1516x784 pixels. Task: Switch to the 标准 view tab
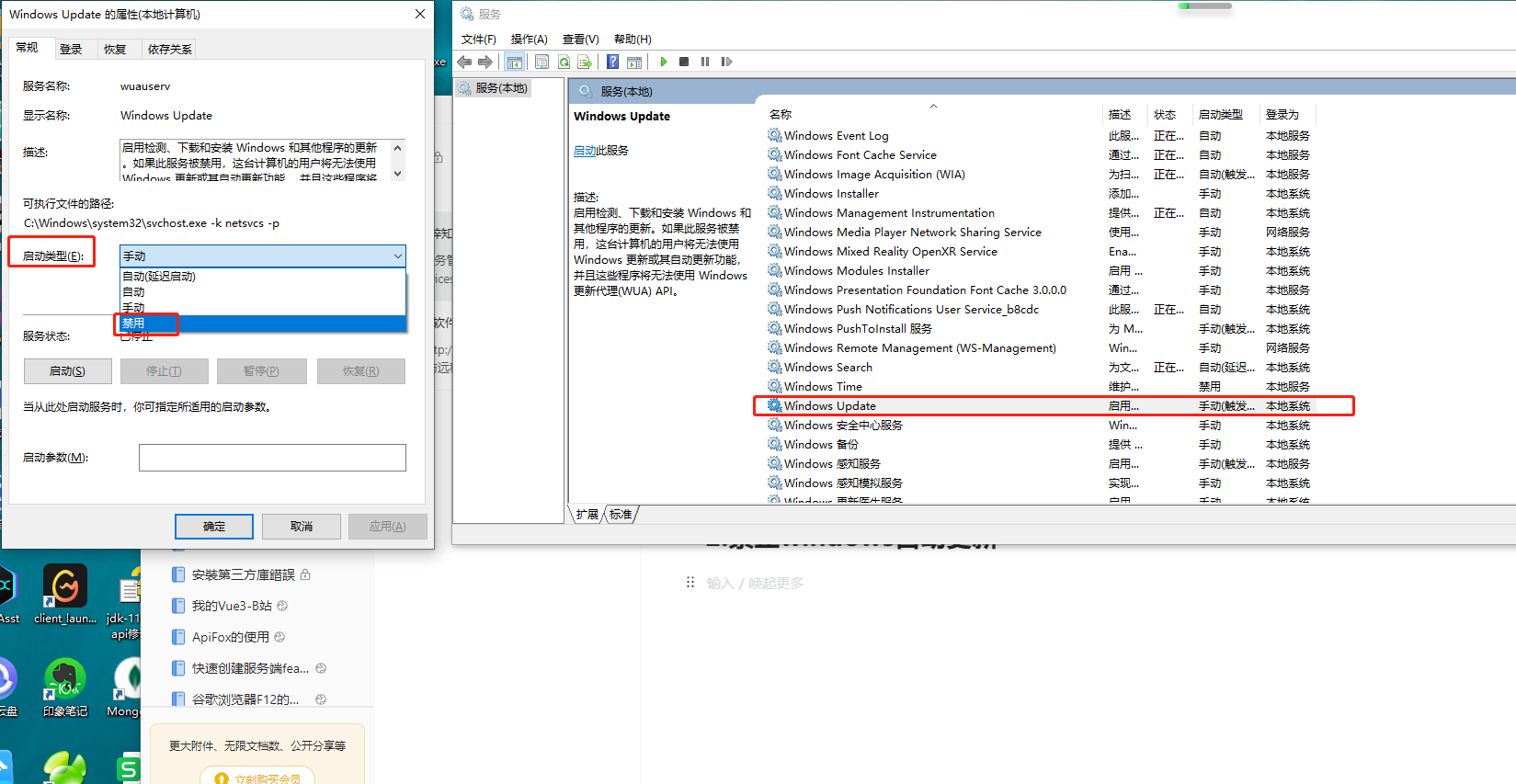click(x=621, y=514)
